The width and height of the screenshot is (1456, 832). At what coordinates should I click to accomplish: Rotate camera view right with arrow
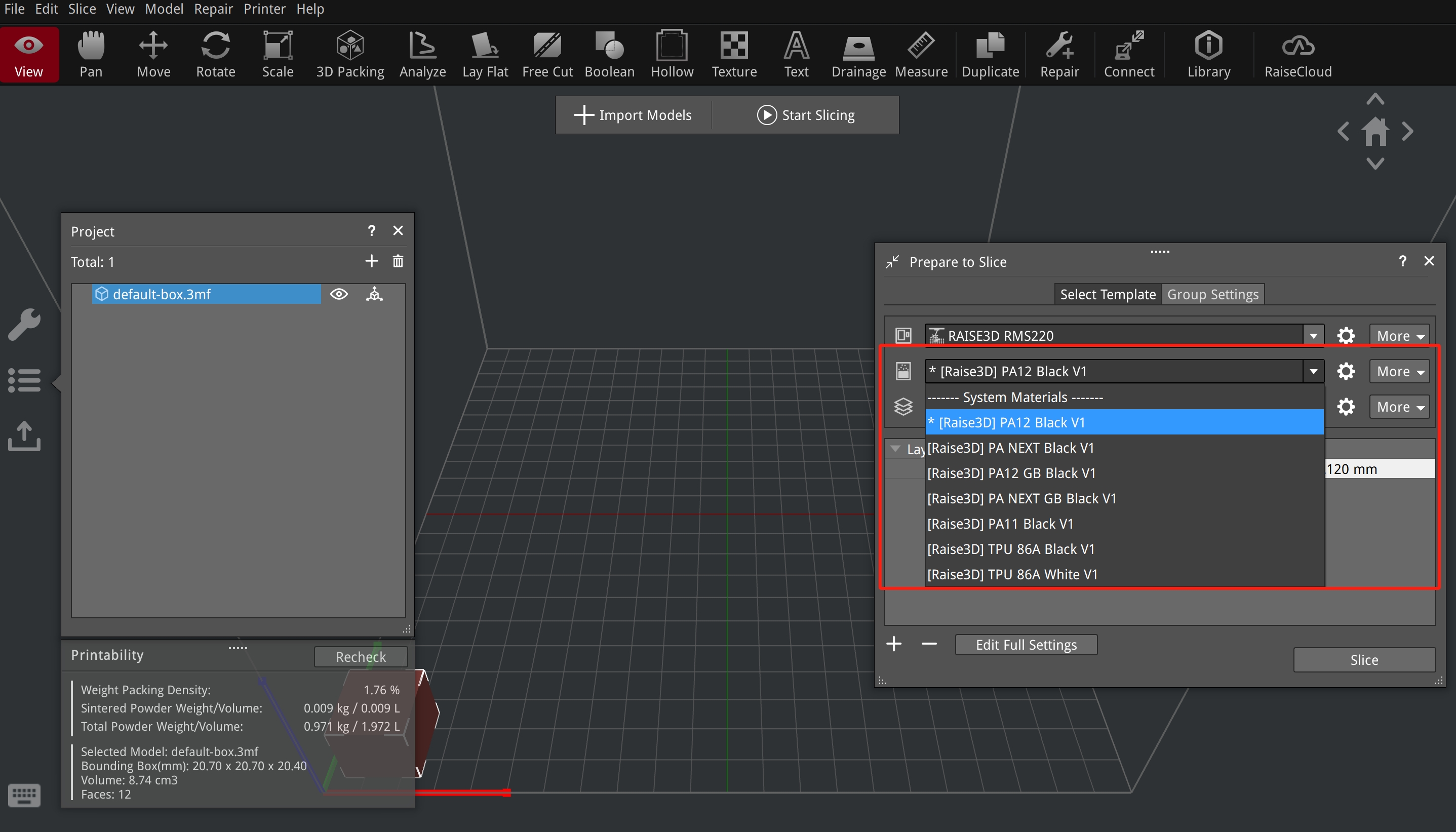click(x=1408, y=132)
